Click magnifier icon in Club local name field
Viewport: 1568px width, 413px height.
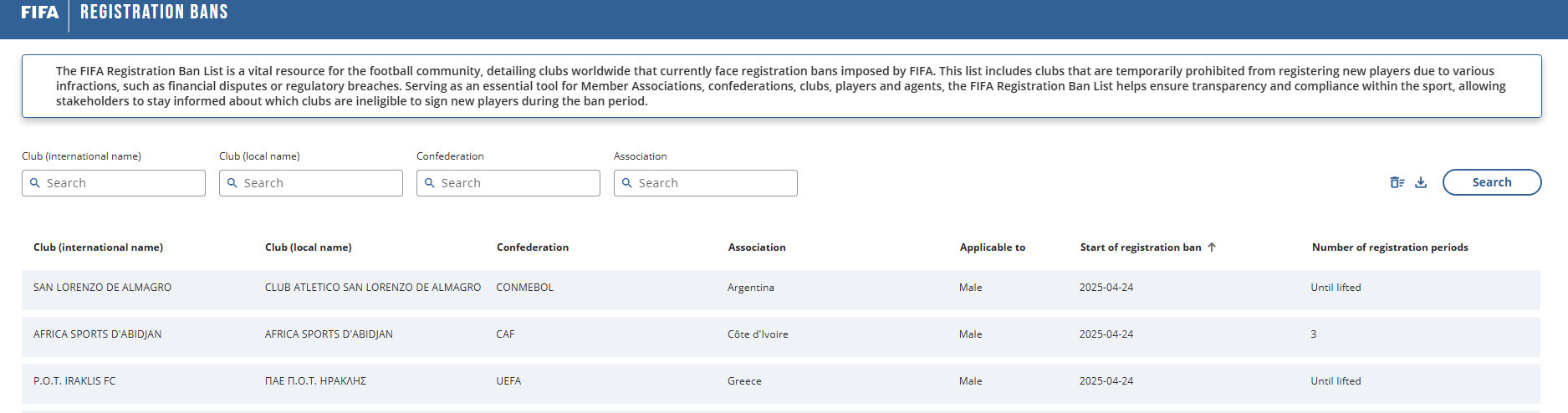pos(232,183)
